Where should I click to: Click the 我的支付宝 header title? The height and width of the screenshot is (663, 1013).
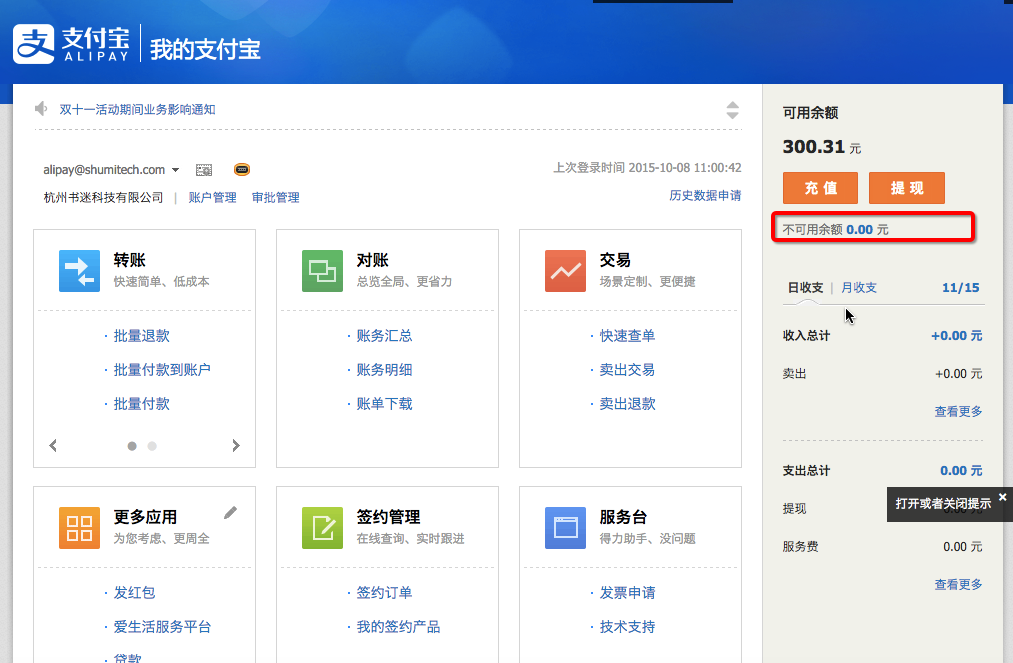[205, 49]
